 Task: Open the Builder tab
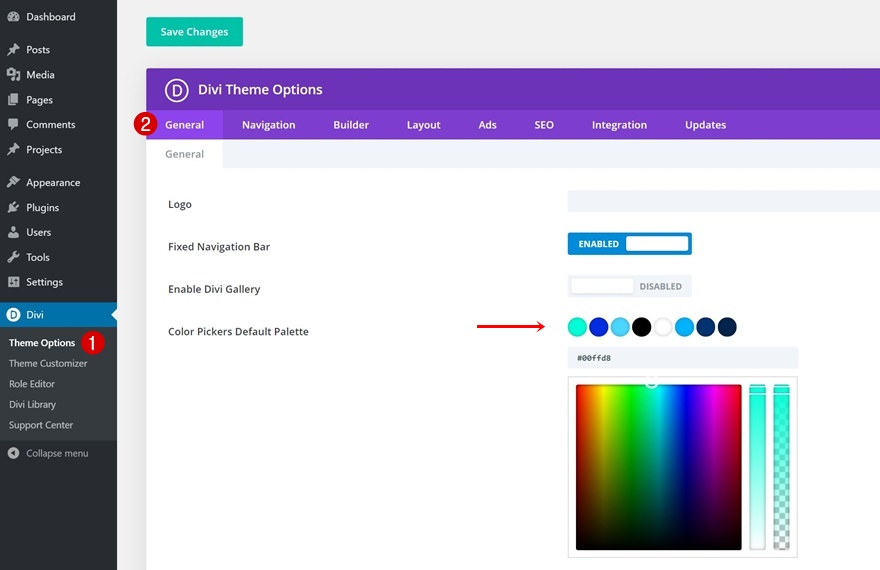point(351,125)
